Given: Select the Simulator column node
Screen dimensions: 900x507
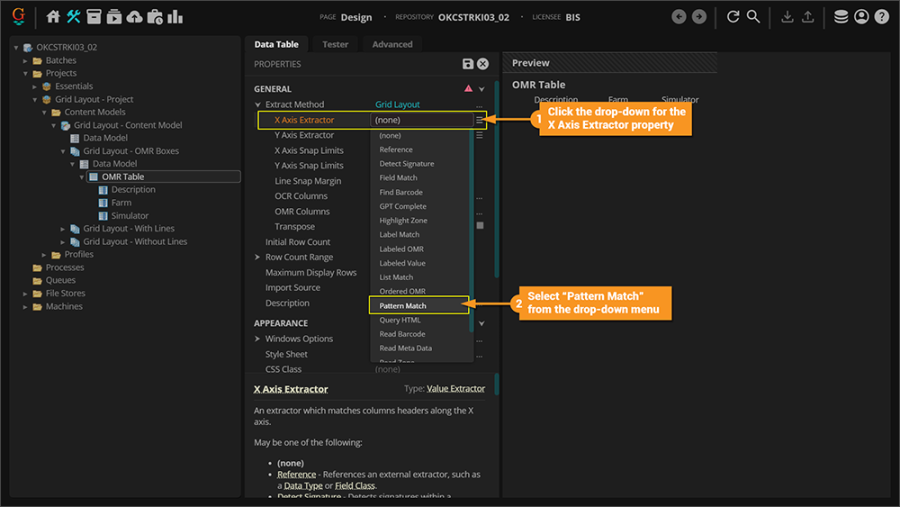Looking at the screenshot, I should tap(130, 216).
